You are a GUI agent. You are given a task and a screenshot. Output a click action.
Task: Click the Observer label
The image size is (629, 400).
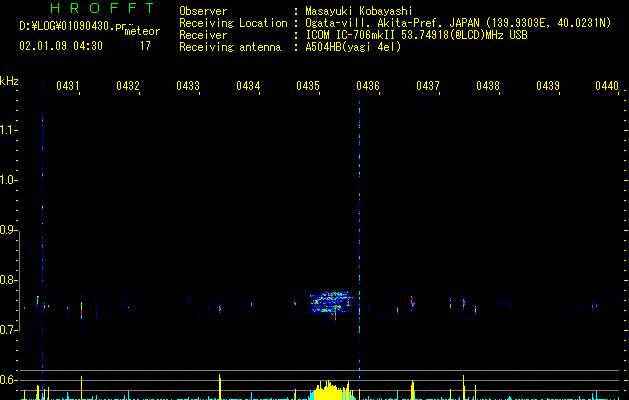tap(203, 11)
